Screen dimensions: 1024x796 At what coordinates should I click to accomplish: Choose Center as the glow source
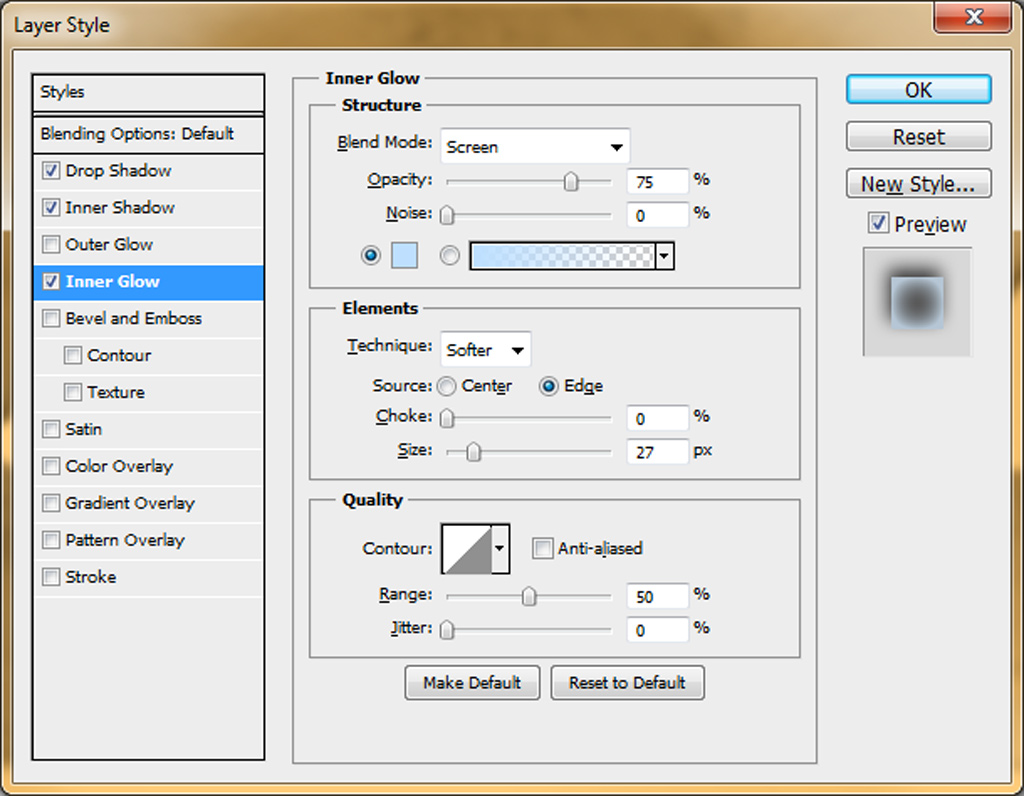pyautogui.click(x=447, y=387)
